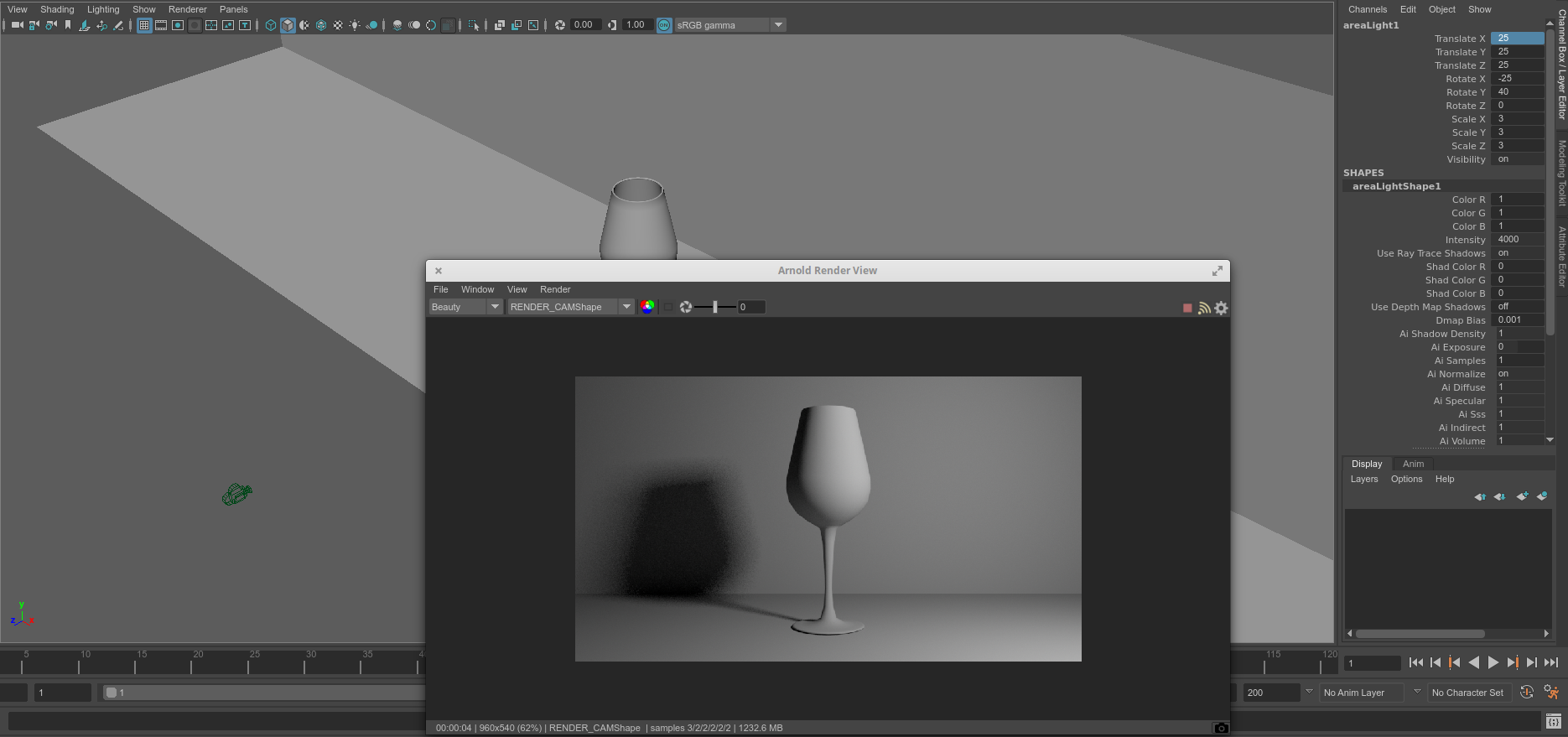Click the smooth shade all cube icon
1568x737 pixels.
288,25
